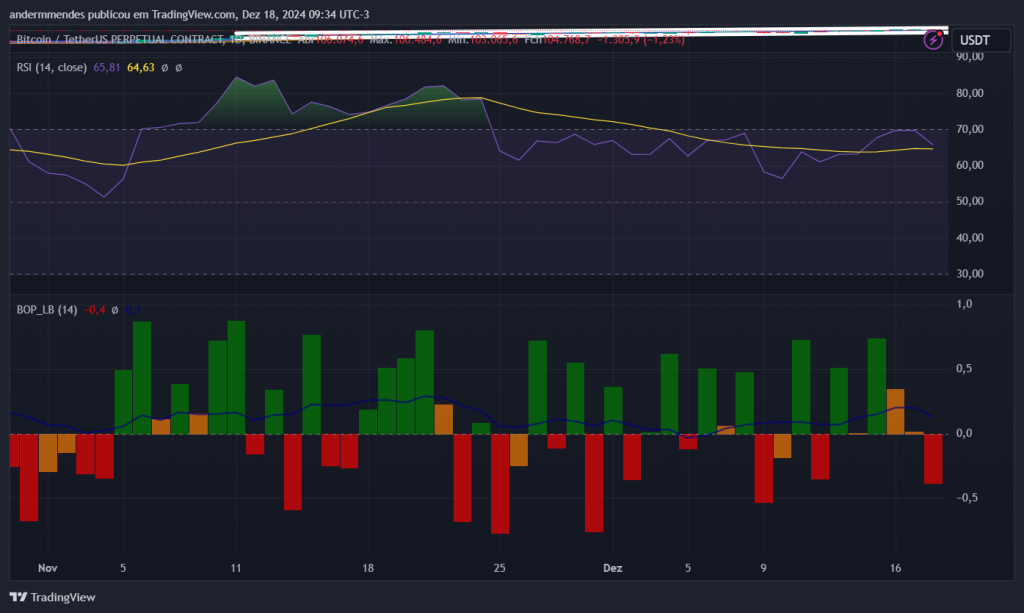
Task: Click the BOP_LB (14) indicator label
Action: (47, 309)
